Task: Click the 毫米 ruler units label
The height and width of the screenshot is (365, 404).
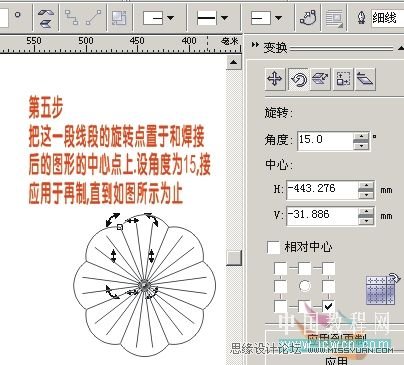Action: pyautogui.click(x=229, y=41)
